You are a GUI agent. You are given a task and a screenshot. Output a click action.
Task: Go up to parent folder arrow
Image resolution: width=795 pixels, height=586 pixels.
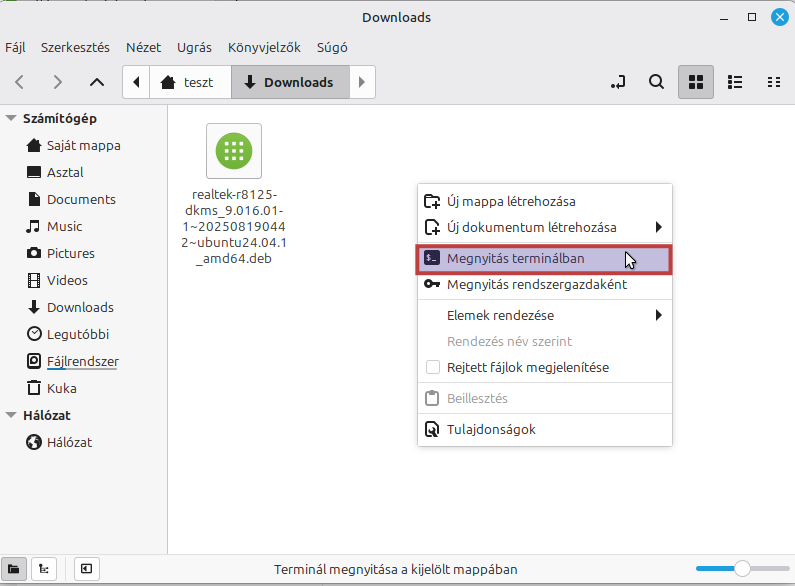96,82
